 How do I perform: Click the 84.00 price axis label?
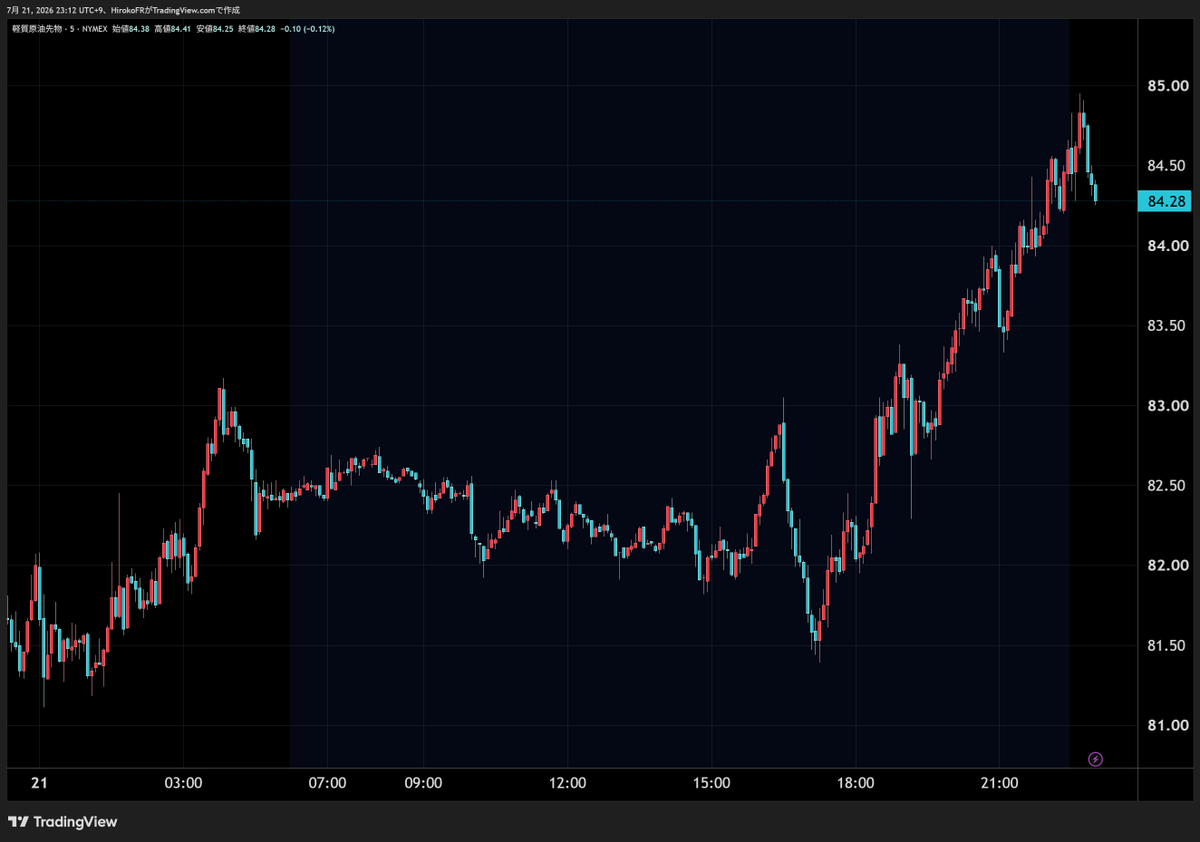click(x=1167, y=246)
